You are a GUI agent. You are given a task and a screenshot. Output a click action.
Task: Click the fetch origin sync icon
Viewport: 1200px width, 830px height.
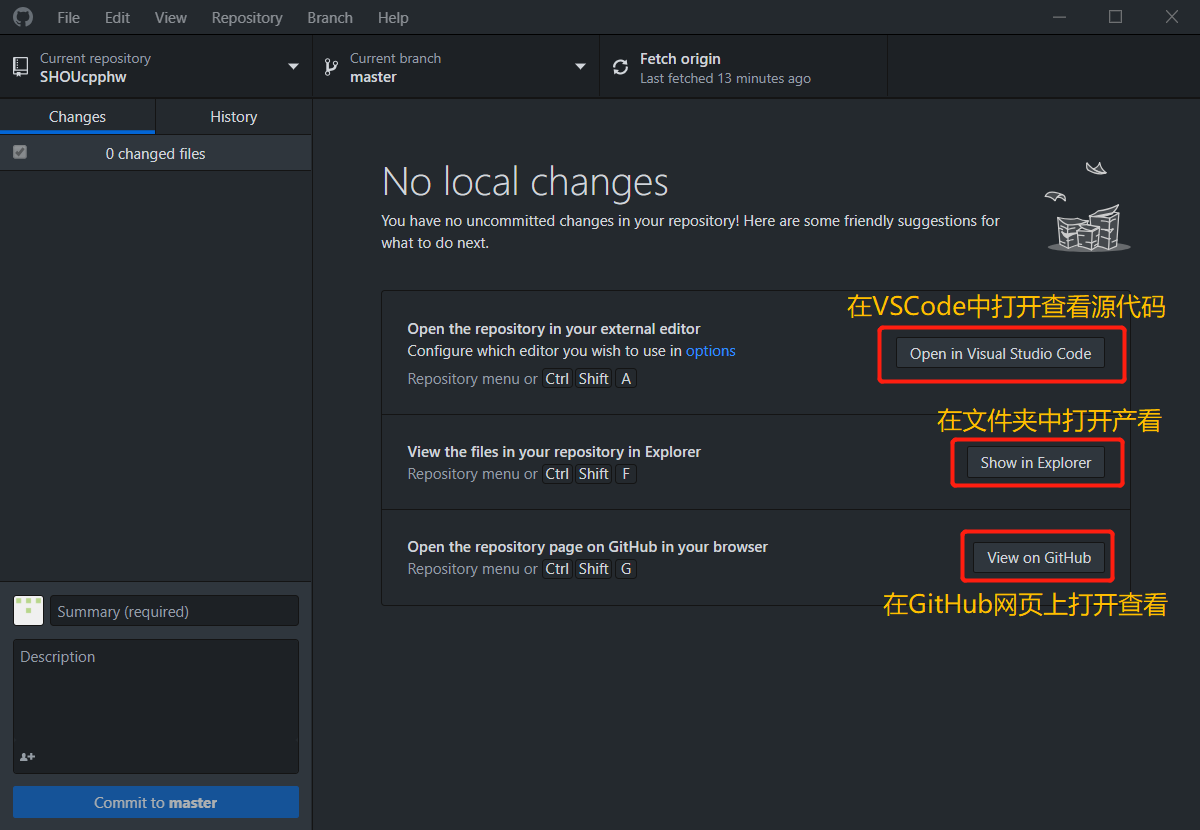620,67
